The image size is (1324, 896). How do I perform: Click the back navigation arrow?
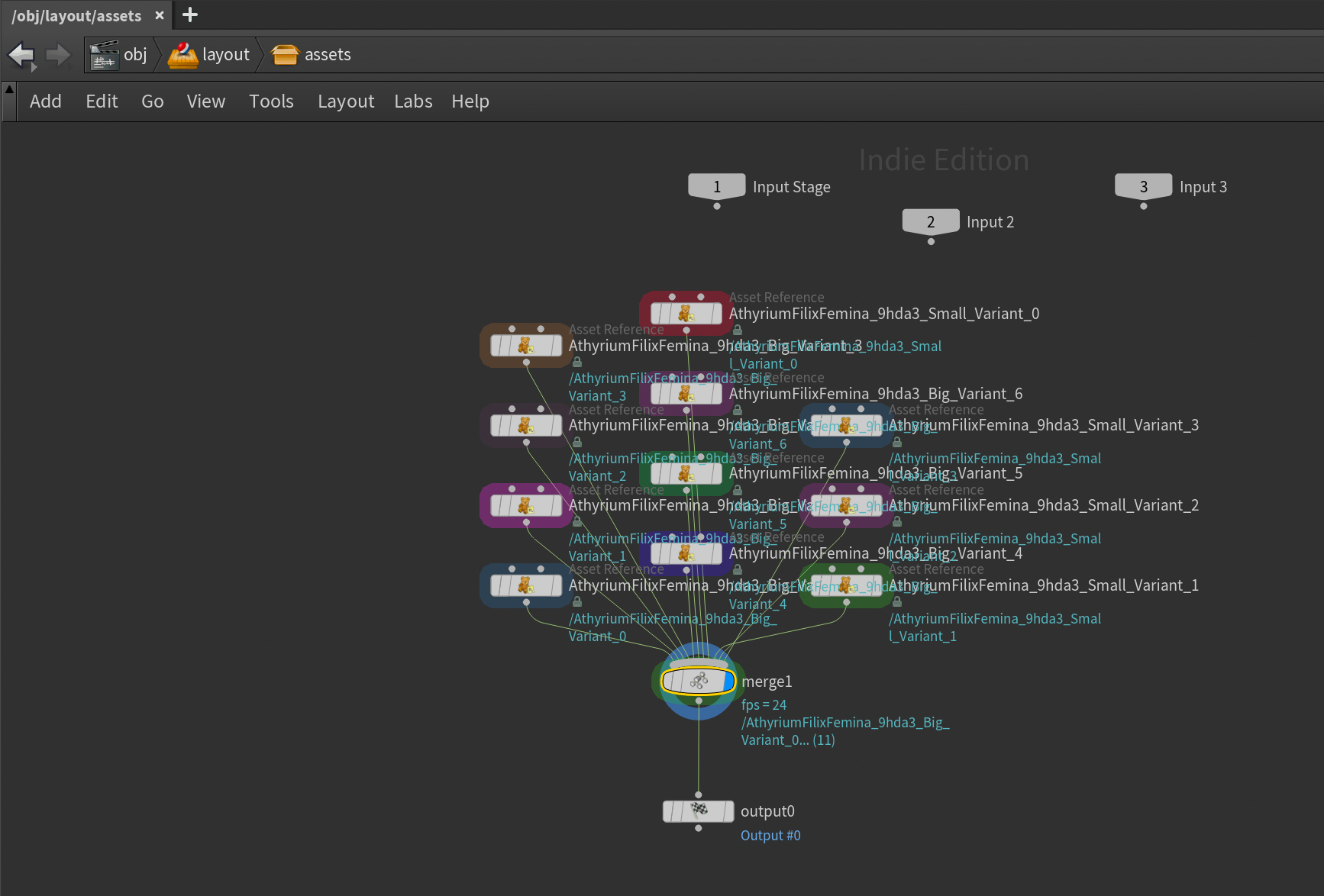pyautogui.click(x=21, y=55)
